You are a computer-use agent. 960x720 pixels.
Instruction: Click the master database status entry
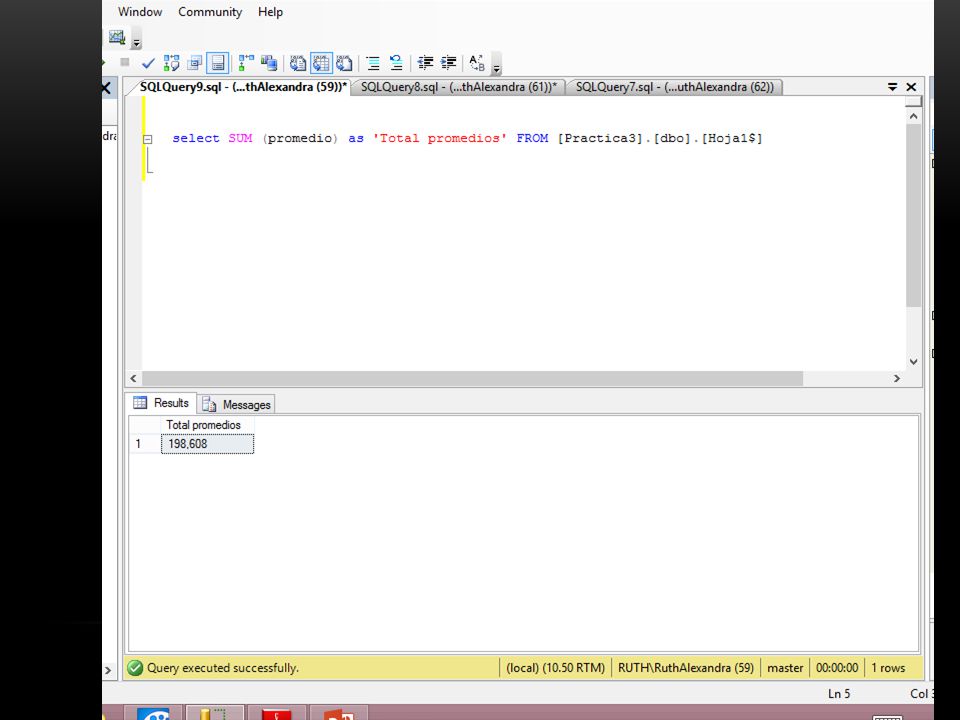point(785,667)
